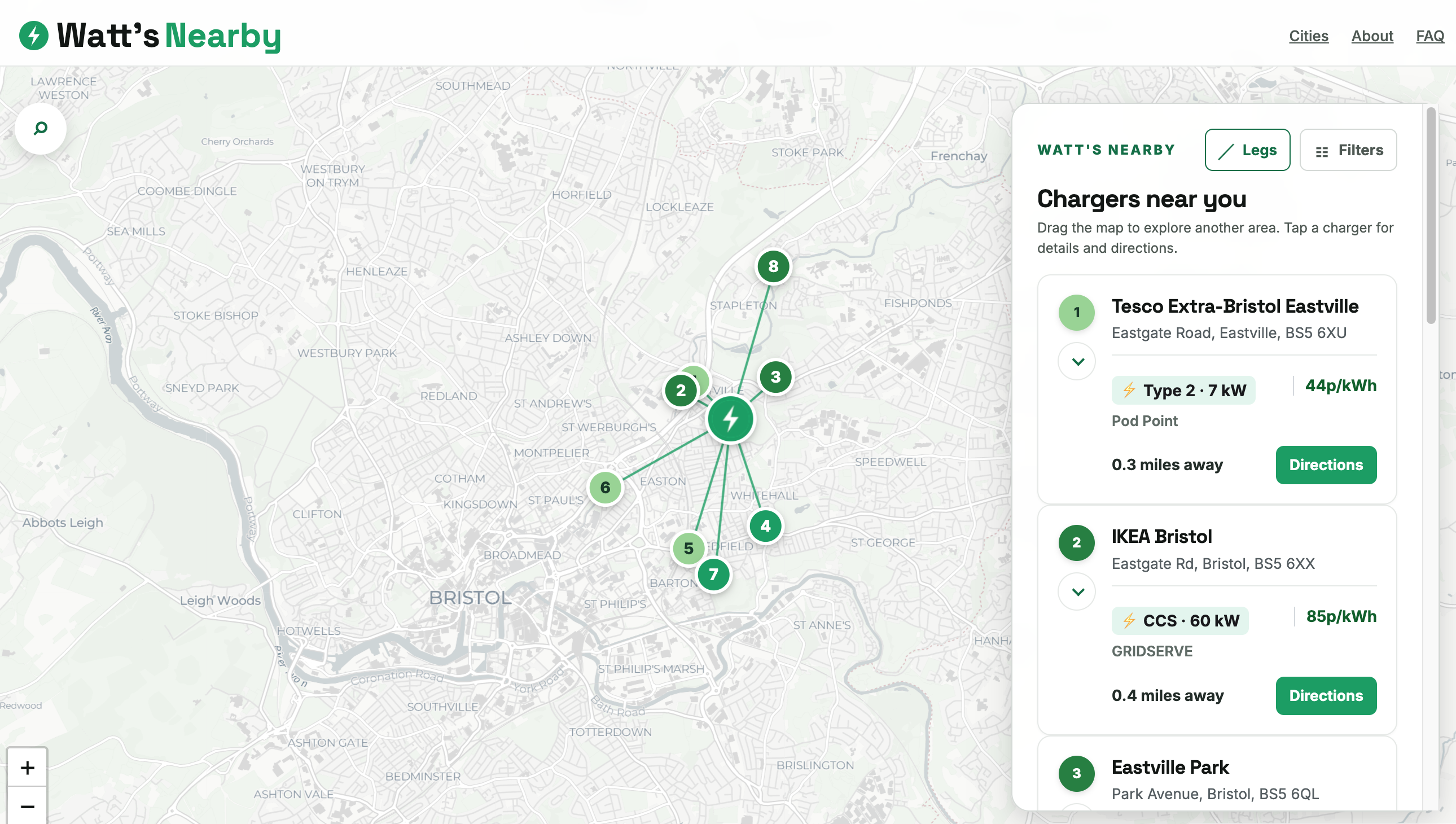
Task: Open the FAQ page
Action: [x=1429, y=36]
